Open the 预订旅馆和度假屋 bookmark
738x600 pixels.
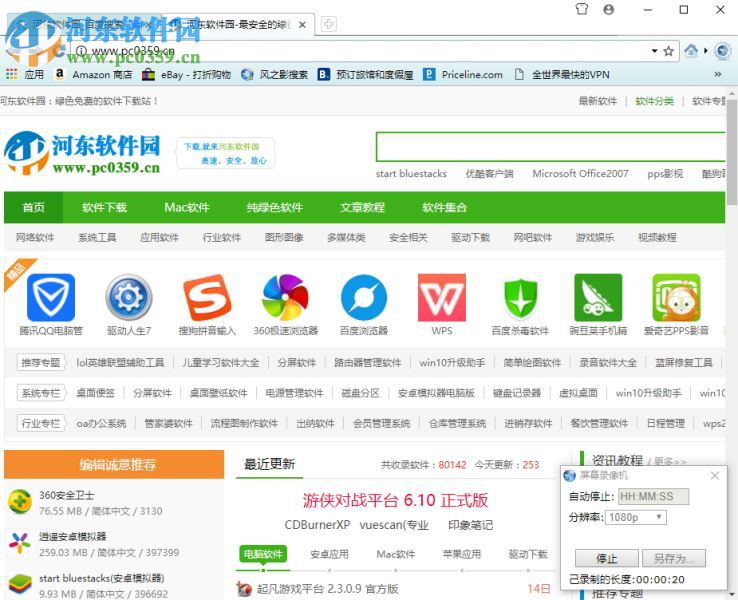pyautogui.click(x=366, y=74)
